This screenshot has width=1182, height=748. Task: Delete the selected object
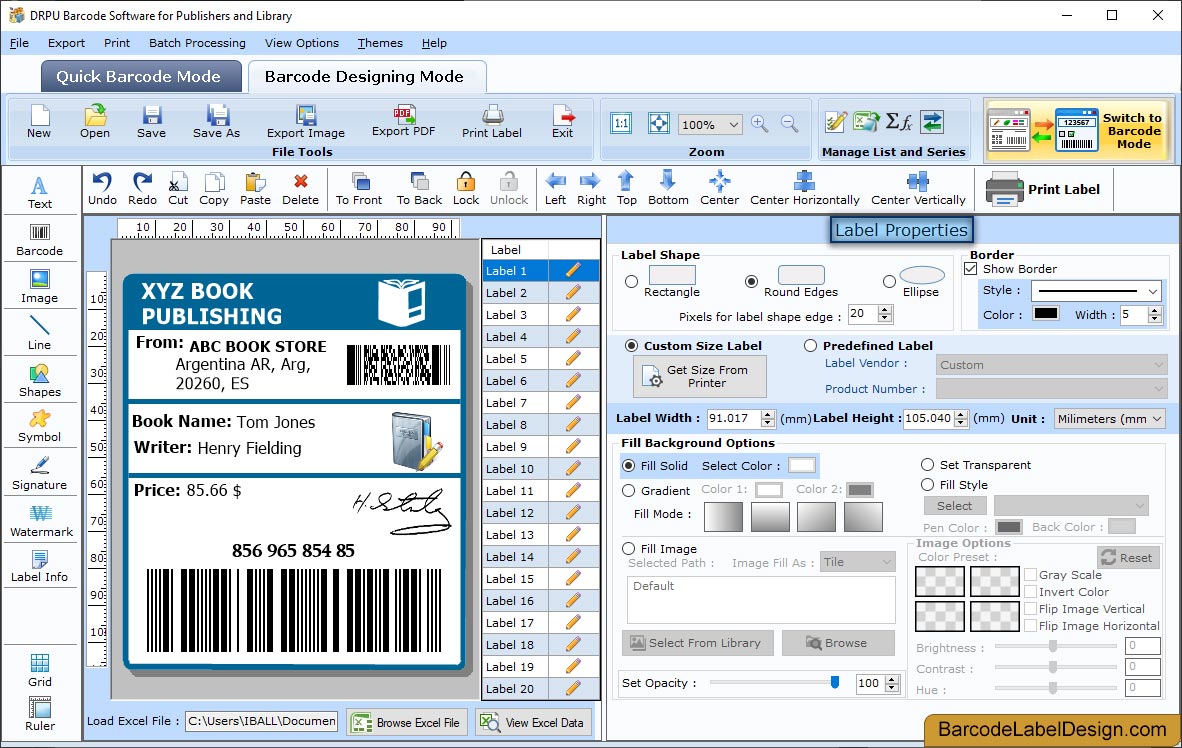pos(301,189)
